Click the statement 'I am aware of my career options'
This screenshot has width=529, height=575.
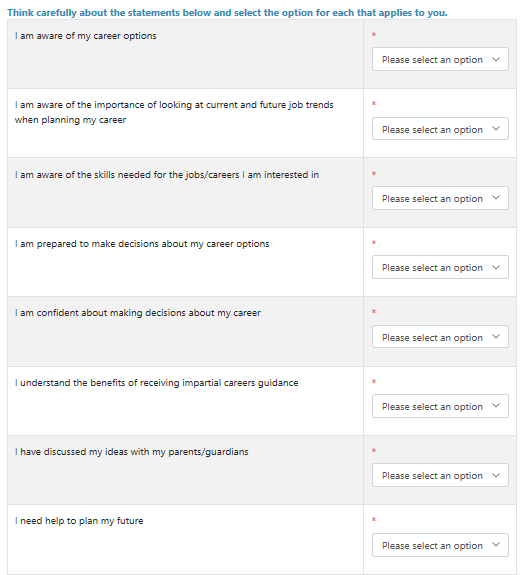pyautogui.click(x=85, y=36)
